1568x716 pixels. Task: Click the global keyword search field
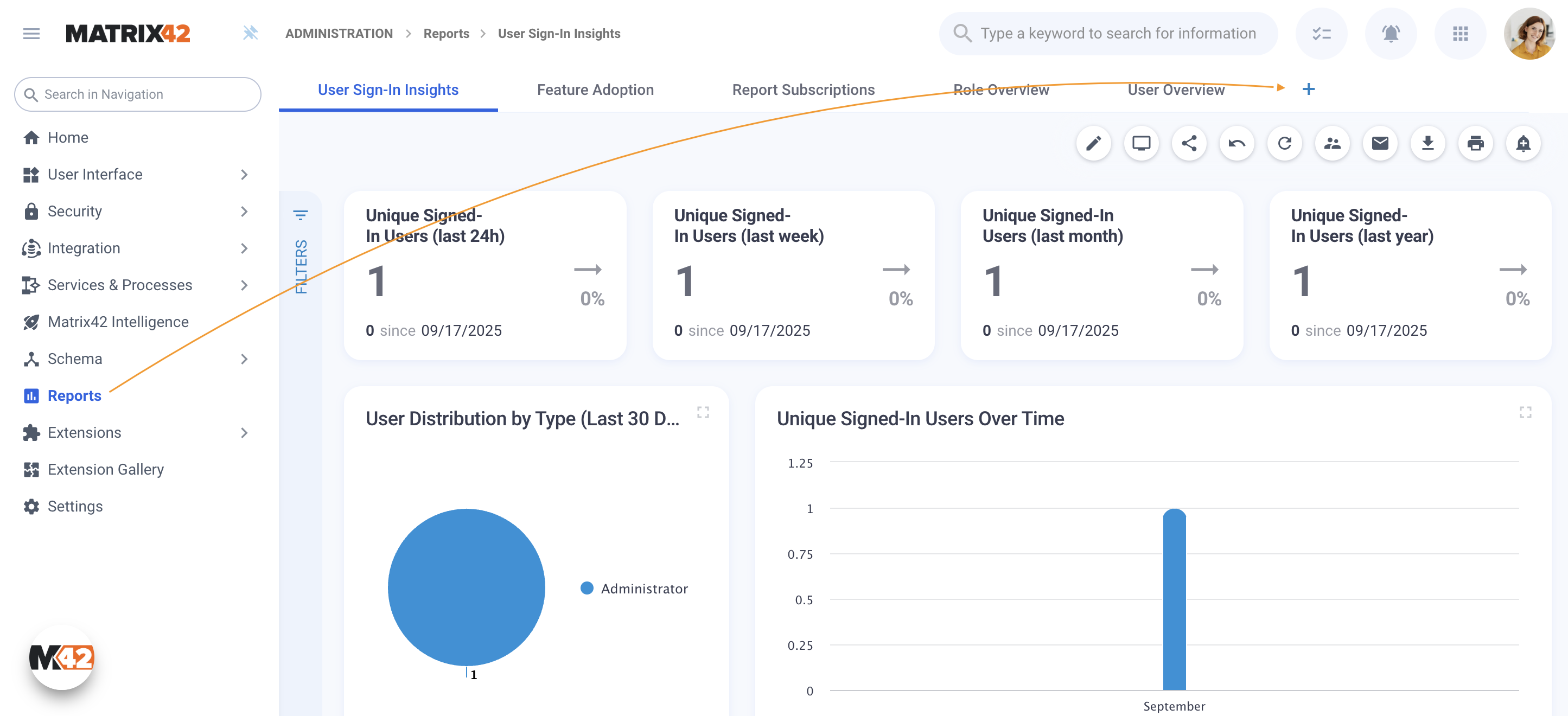[x=1108, y=34]
